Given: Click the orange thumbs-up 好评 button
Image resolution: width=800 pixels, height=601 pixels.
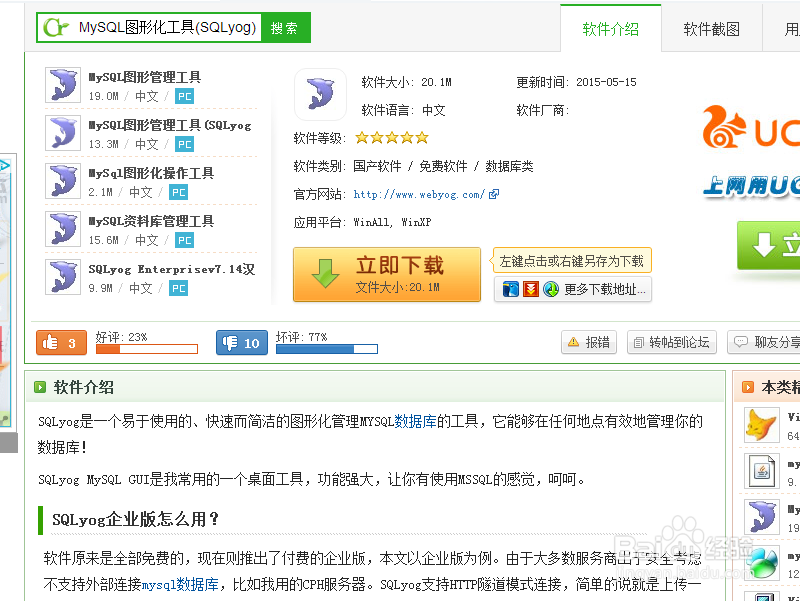Looking at the screenshot, I should click(61, 342).
